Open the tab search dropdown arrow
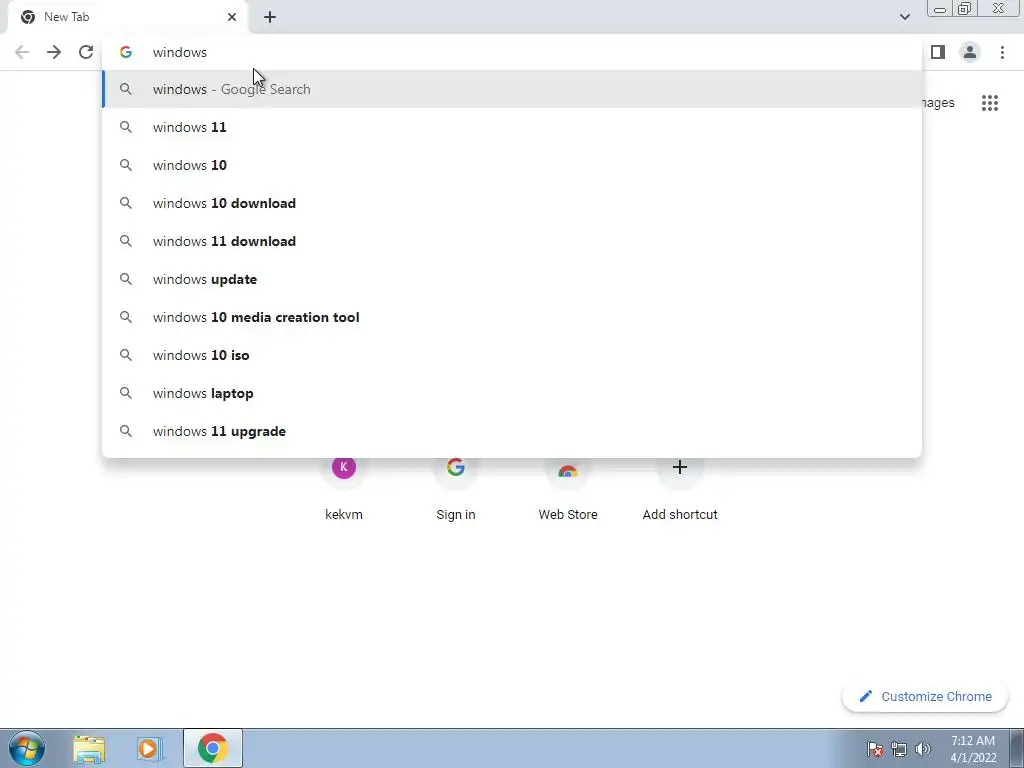1024x768 pixels. (x=904, y=17)
